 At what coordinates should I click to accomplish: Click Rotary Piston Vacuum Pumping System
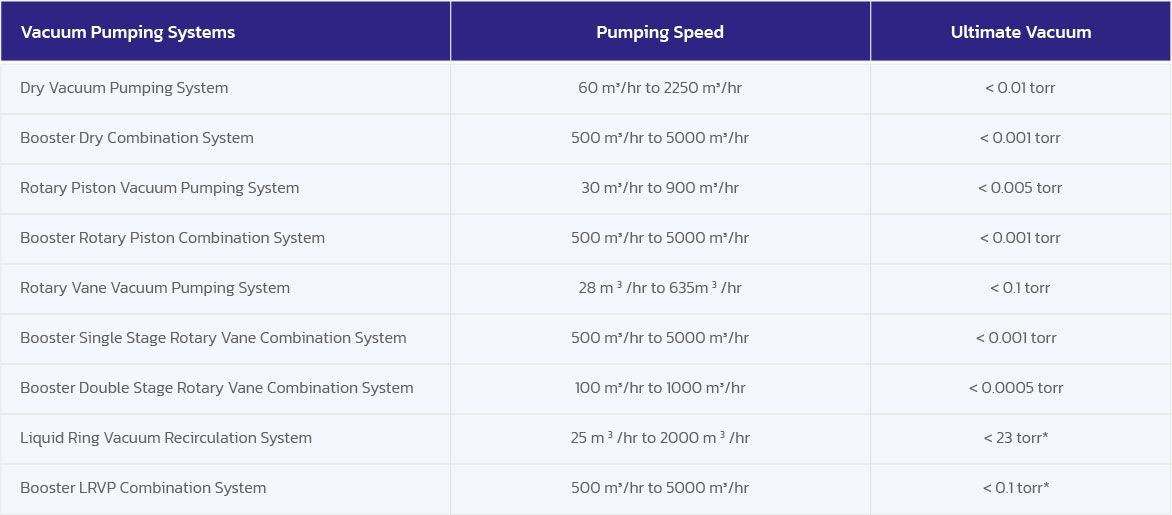click(160, 188)
